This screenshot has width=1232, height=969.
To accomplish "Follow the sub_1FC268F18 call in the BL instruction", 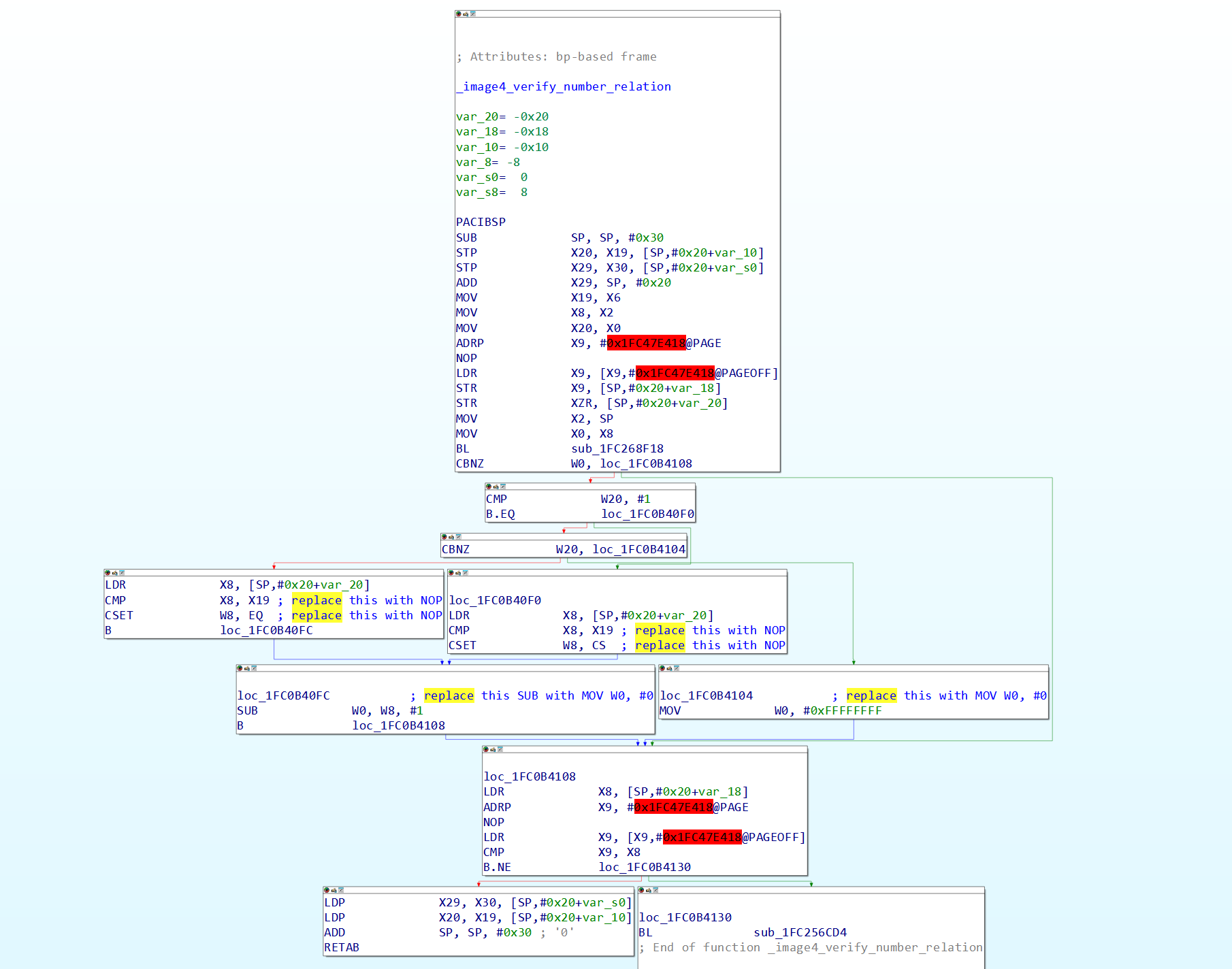I will click(x=617, y=448).
